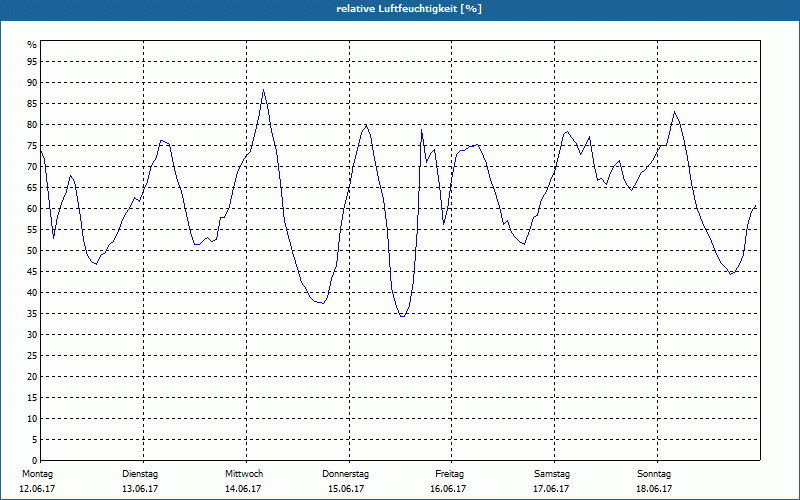Click the 'Freitag' day label
This screenshot has height=500, width=800.
point(449,474)
